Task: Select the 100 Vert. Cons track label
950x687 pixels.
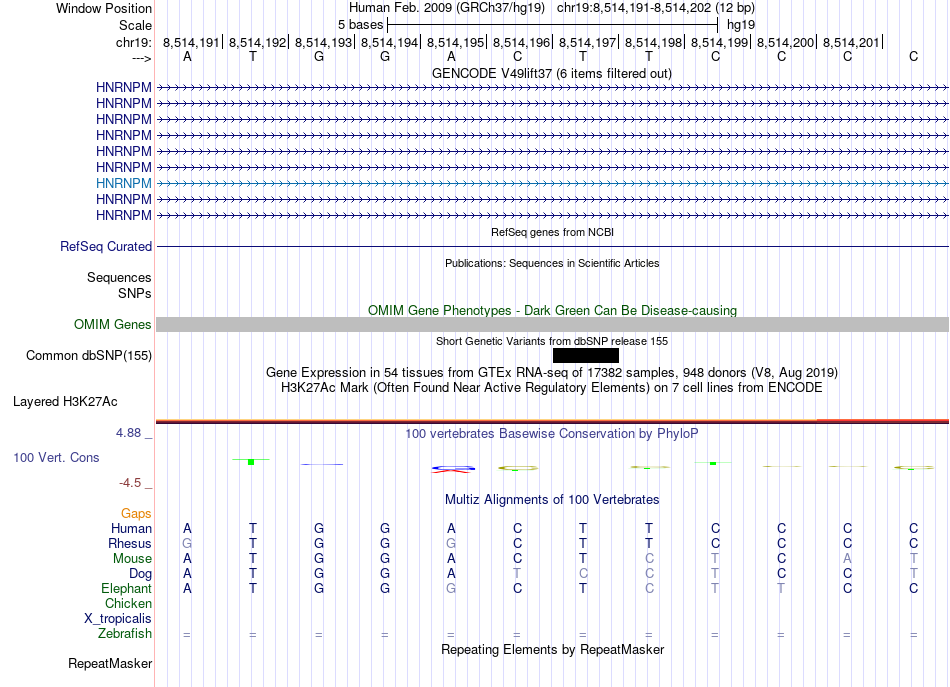Action: coord(56,458)
